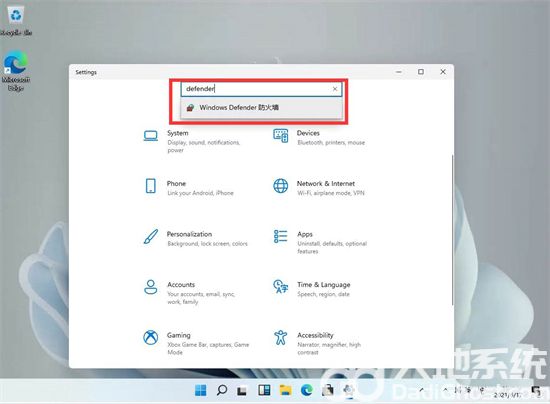Expand hidden system tray icons chevron
This screenshot has height=404, width=550.
point(445,390)
